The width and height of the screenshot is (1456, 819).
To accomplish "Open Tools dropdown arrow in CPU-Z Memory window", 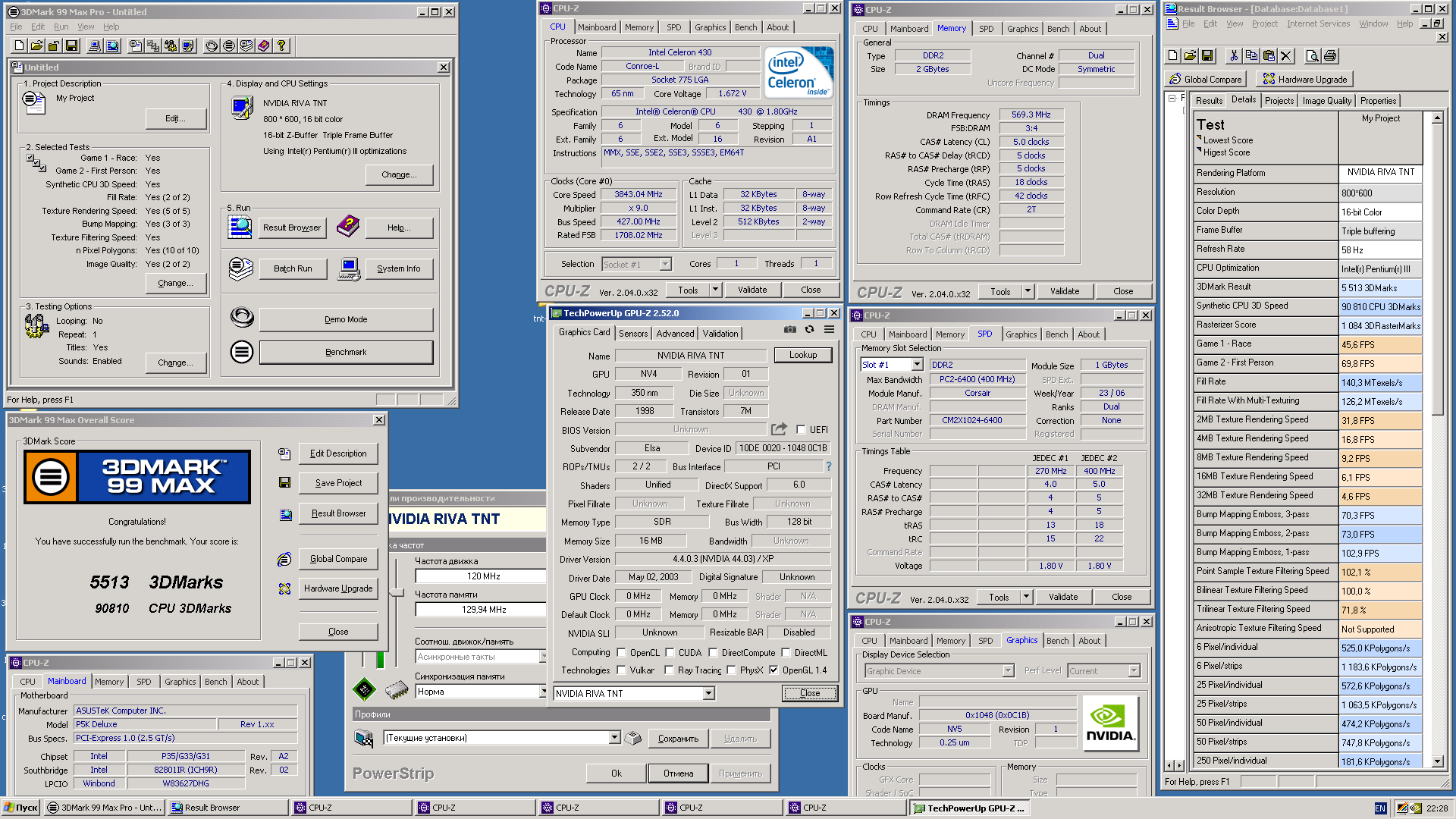I will [1028, 291].
